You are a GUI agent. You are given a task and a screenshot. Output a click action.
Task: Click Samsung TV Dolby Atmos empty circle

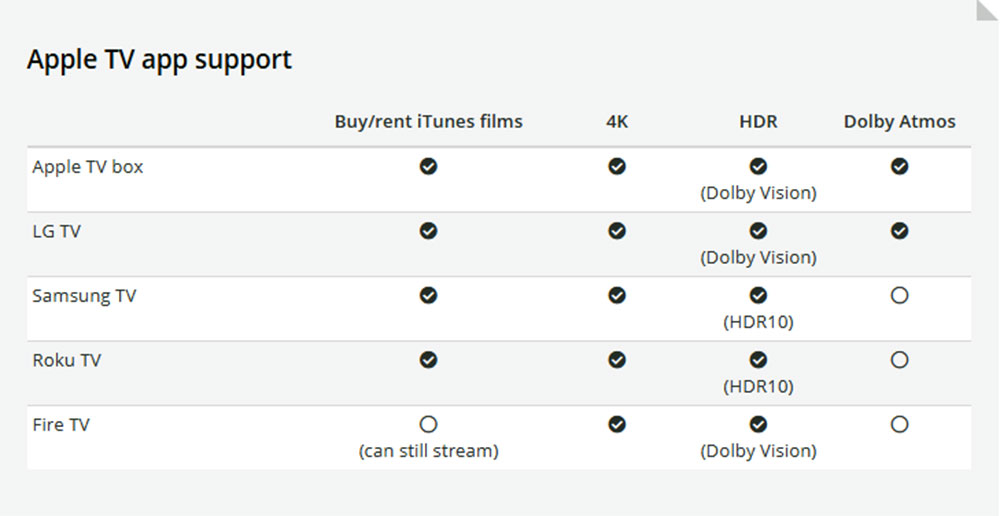[x=899, y=295]
